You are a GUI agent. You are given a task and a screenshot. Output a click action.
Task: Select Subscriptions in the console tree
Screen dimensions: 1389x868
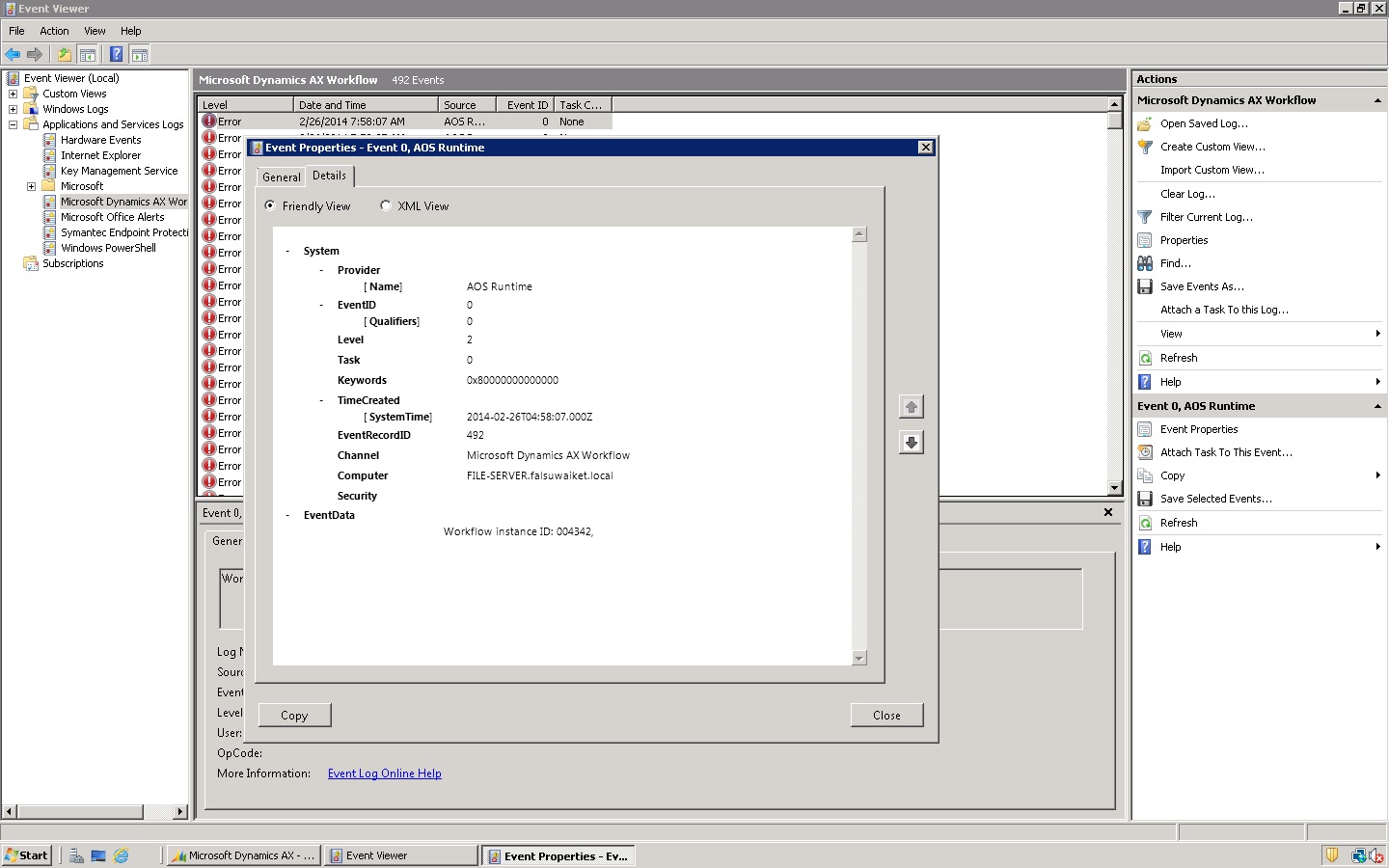pyautogui.click(x=72, y=263)
